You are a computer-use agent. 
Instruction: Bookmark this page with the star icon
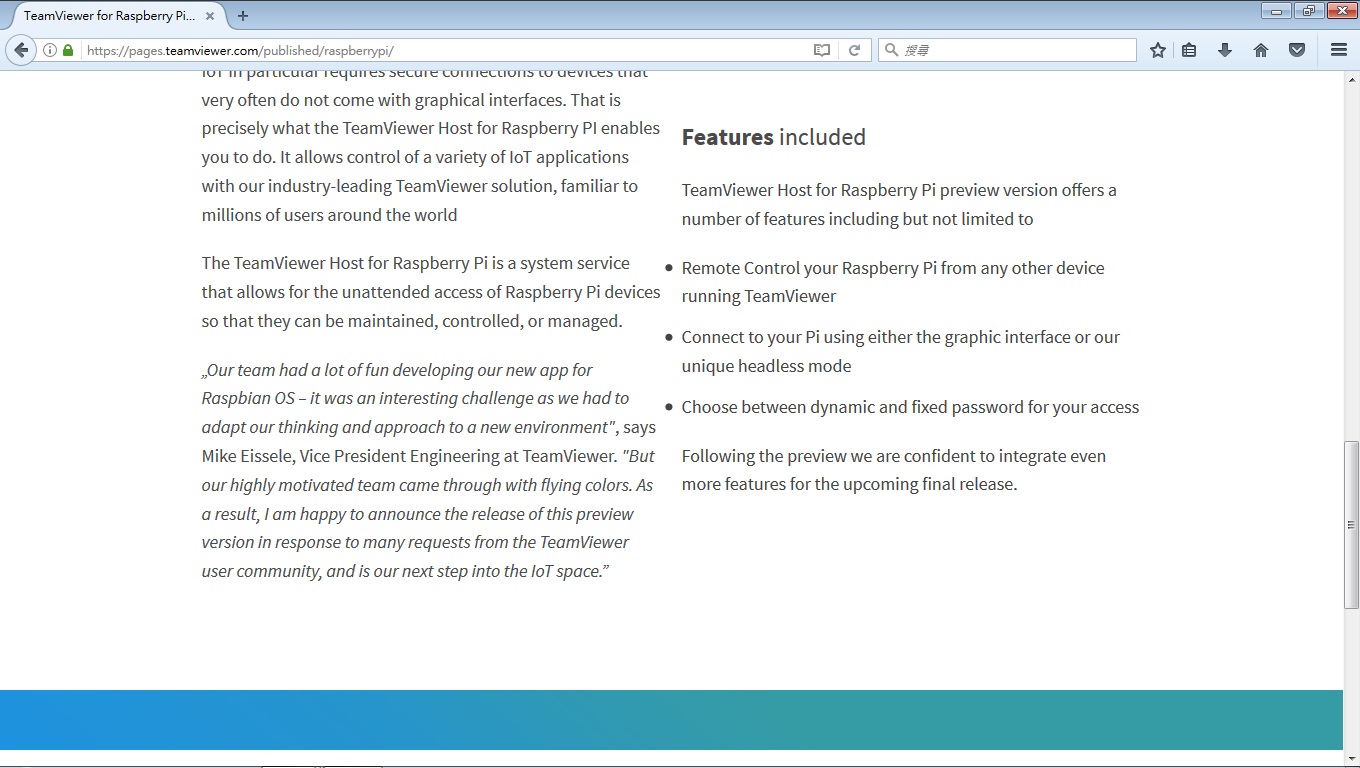[1158, 50]
